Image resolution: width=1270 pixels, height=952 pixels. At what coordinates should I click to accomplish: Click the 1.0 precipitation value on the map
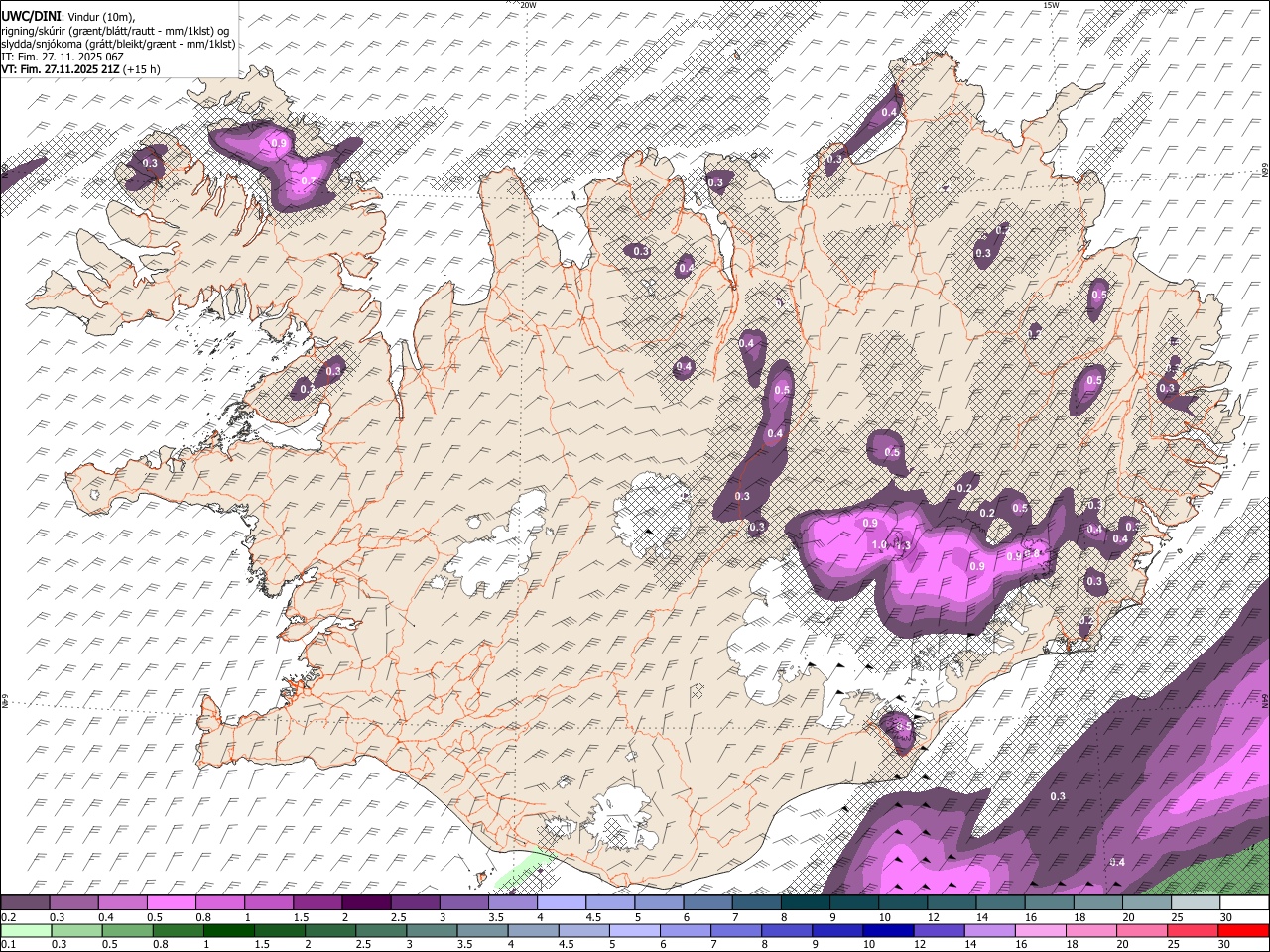879,545
